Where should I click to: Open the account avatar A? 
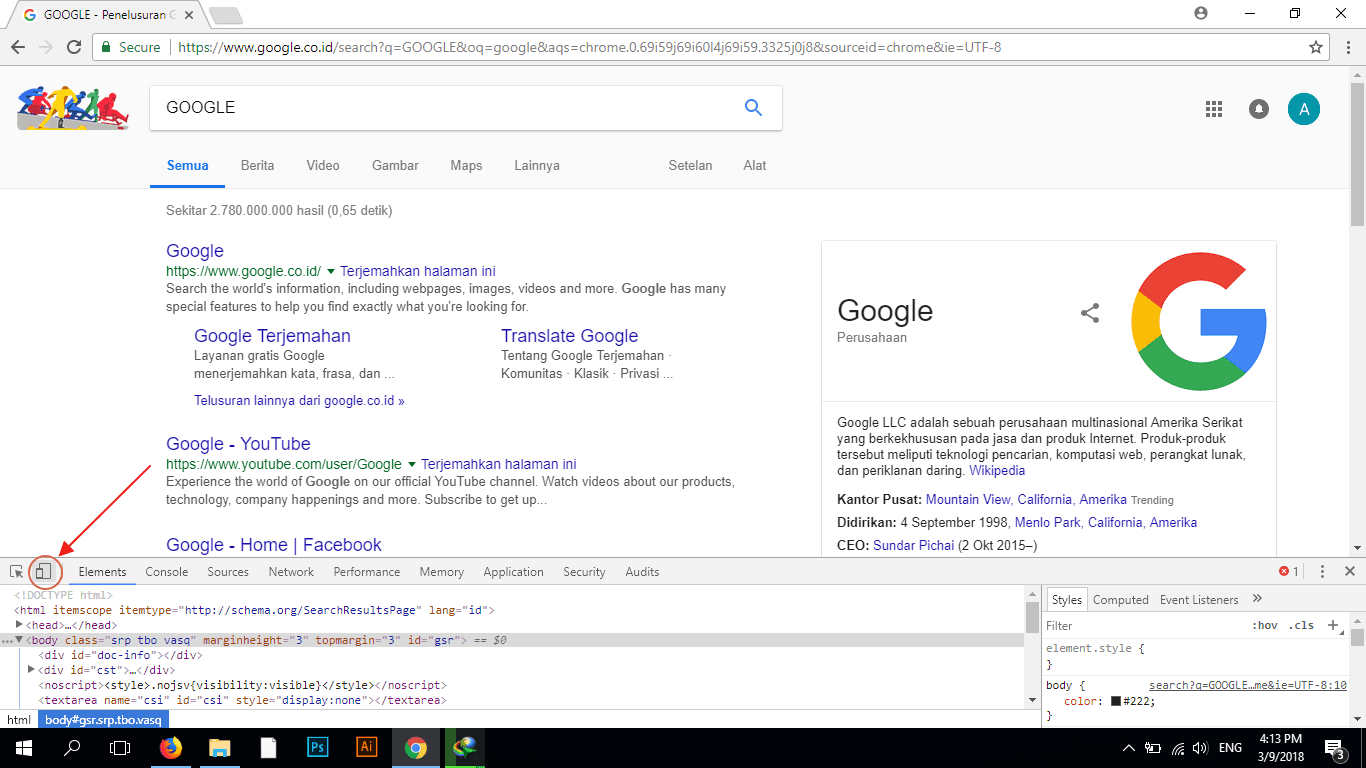1303,109
